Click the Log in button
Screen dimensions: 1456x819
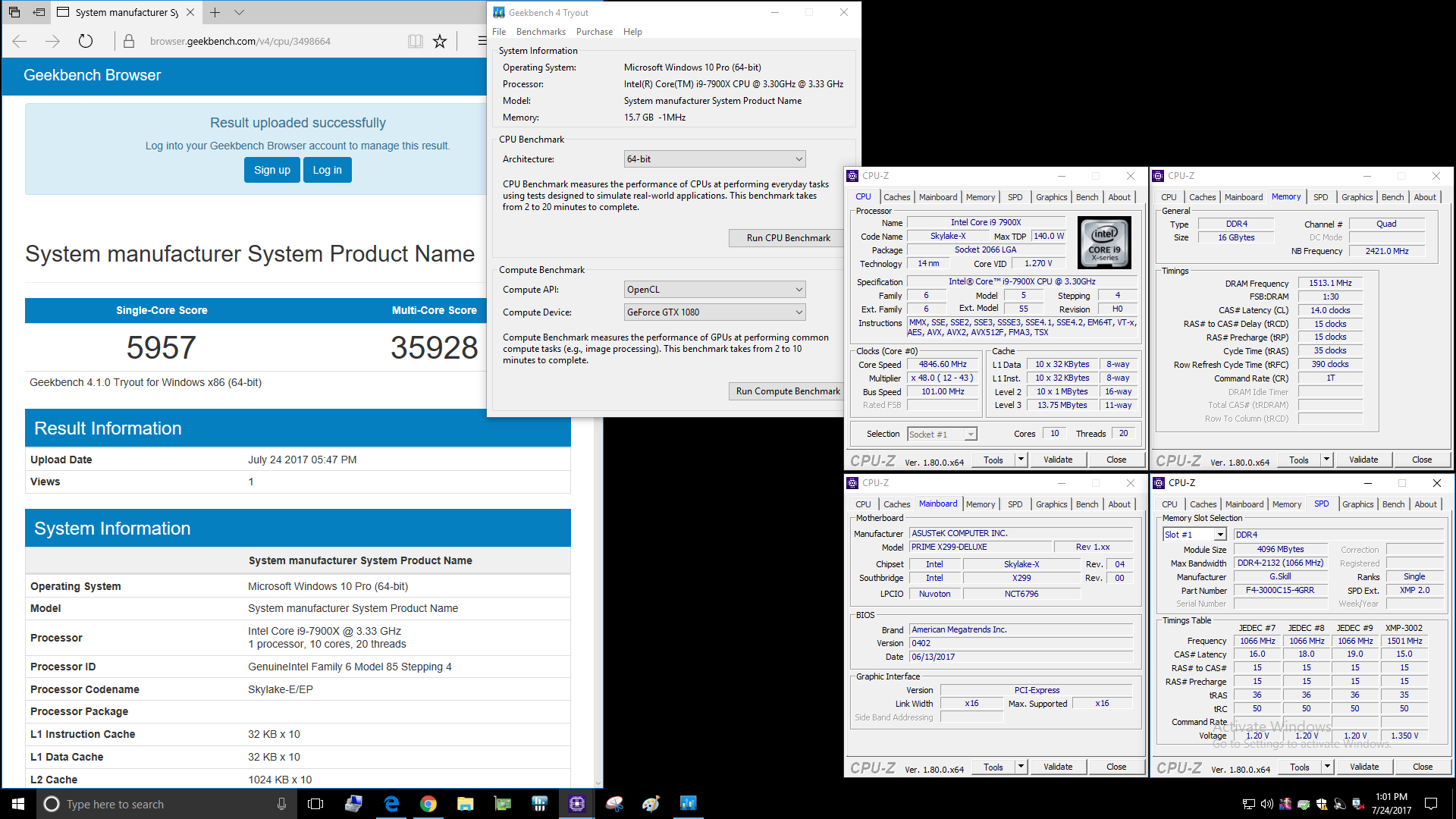tap(328, 170)
